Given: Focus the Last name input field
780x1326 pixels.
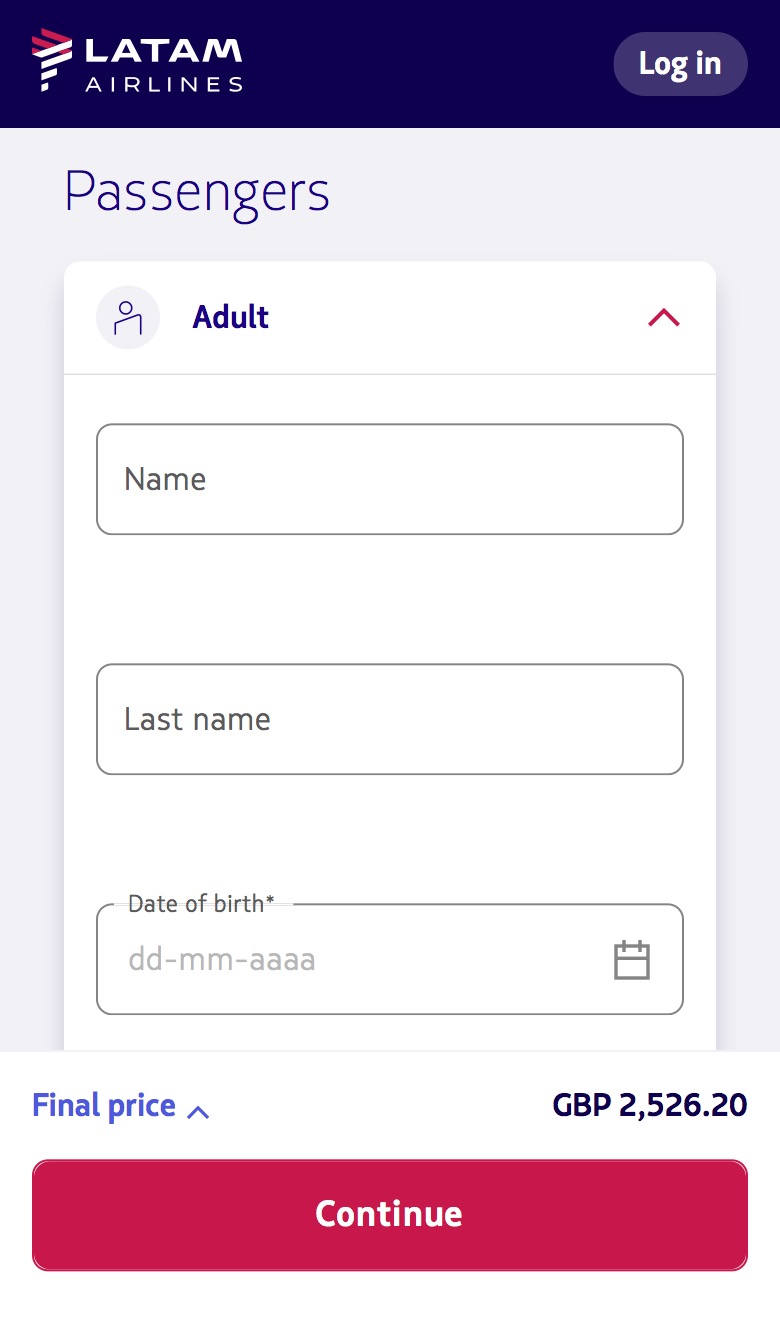Looking at the screenshot, I should point(390,719).
